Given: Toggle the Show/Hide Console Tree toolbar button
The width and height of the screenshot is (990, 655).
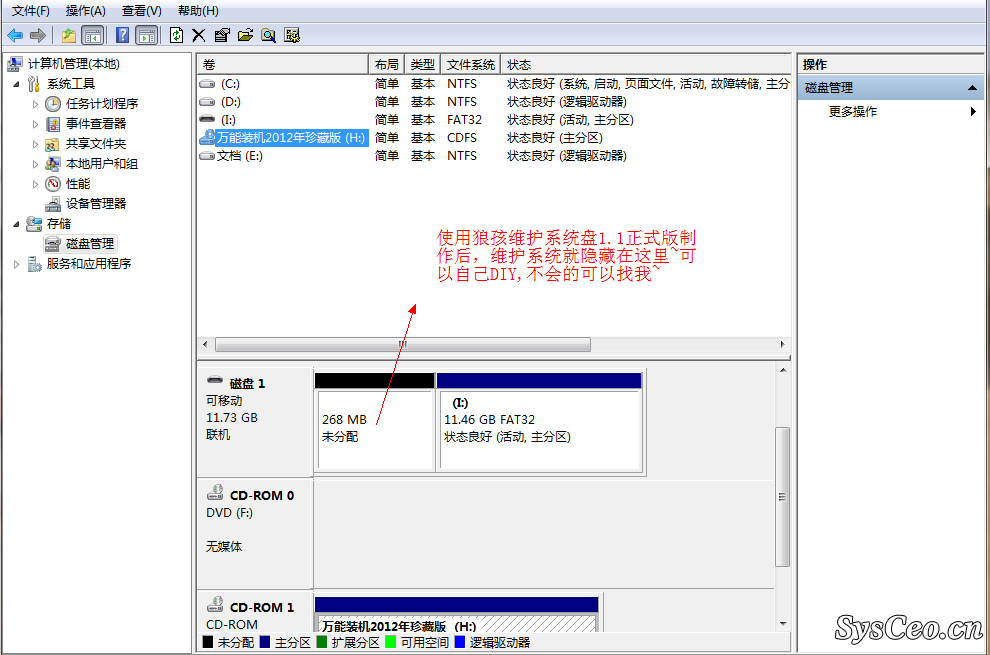Looking at the screenshot, I should (93, 35).
